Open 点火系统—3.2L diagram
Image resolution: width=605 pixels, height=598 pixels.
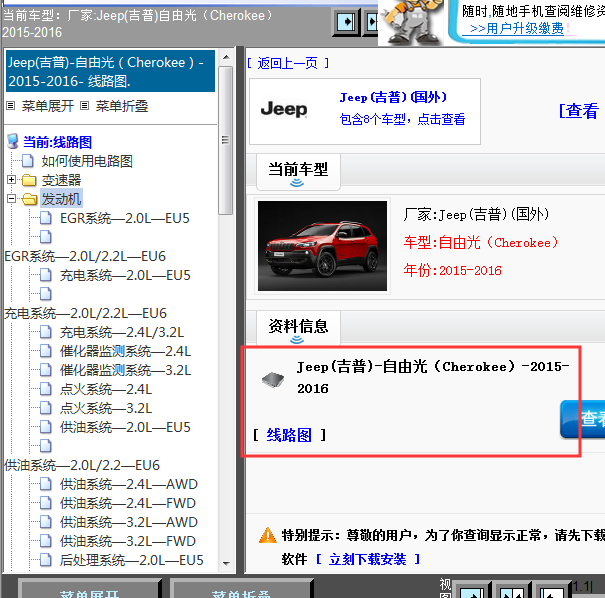(106, 408)
